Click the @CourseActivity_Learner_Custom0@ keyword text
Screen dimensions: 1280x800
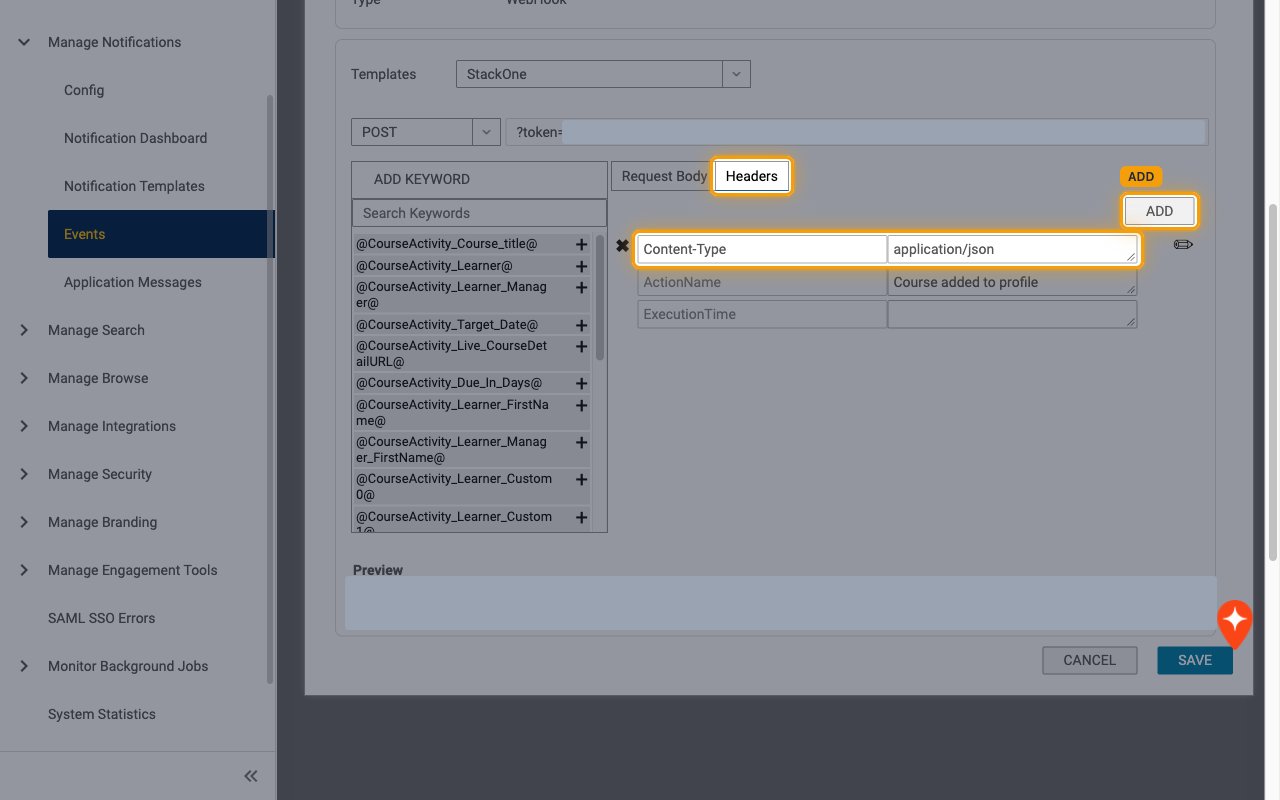[x=454, y=486]
